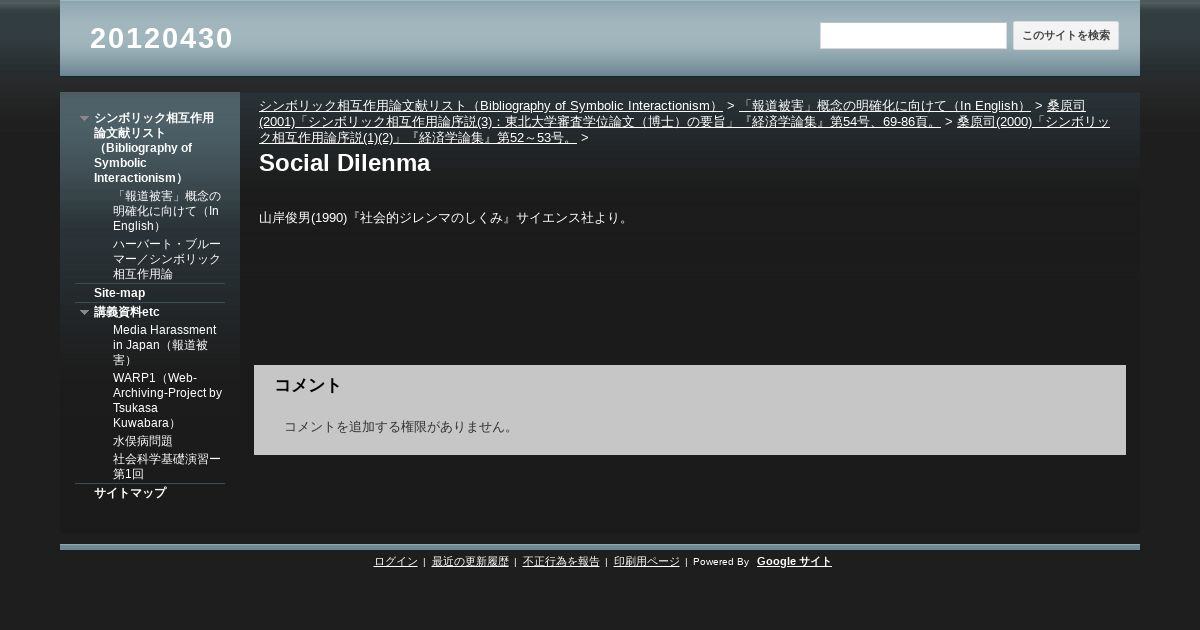
Task: Click the コメント section heading
Action: point(308,386)
